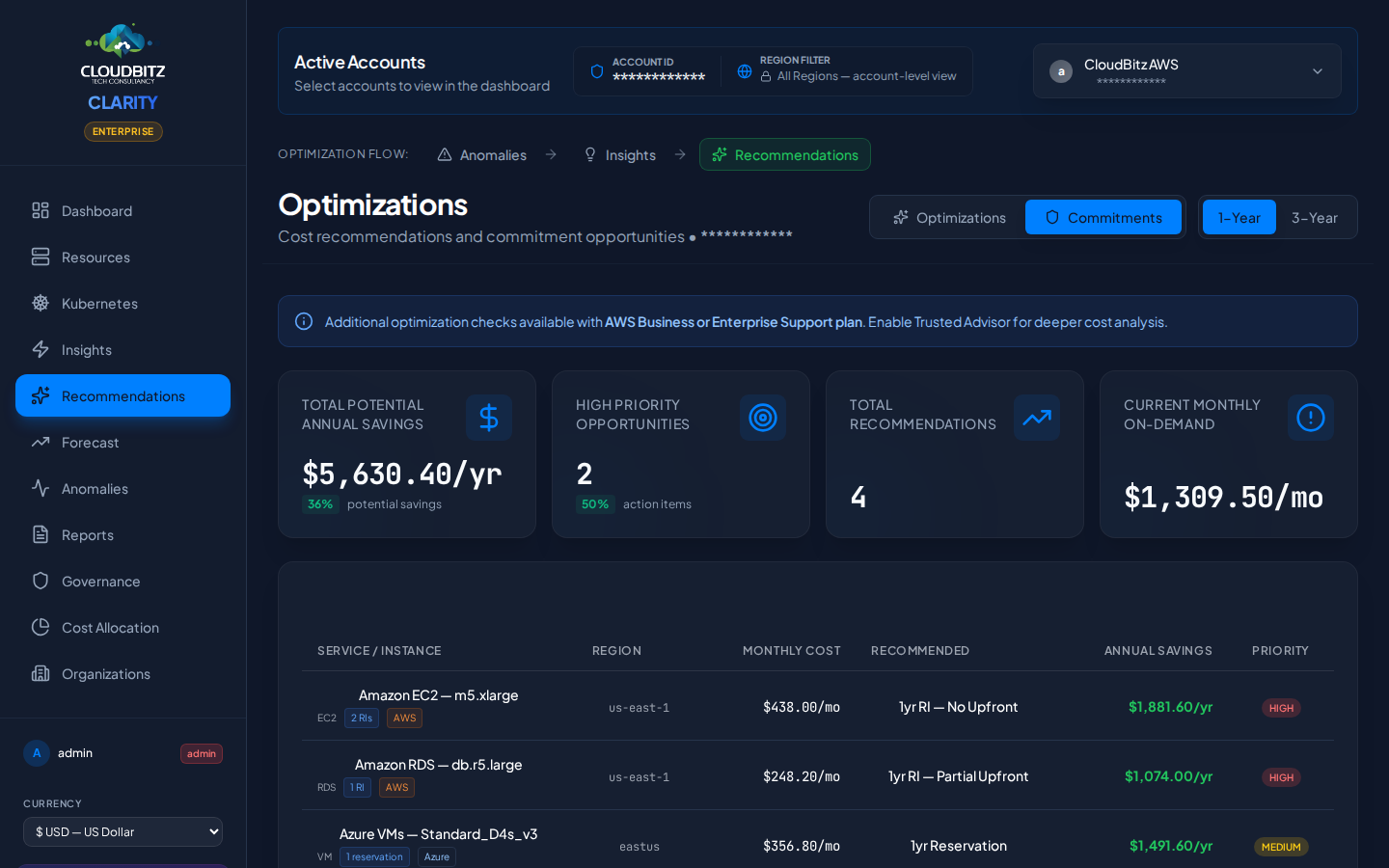Switch to the 3-Year commitment term
Screen dimensions: 1389x868
(x=1314, y=218)
